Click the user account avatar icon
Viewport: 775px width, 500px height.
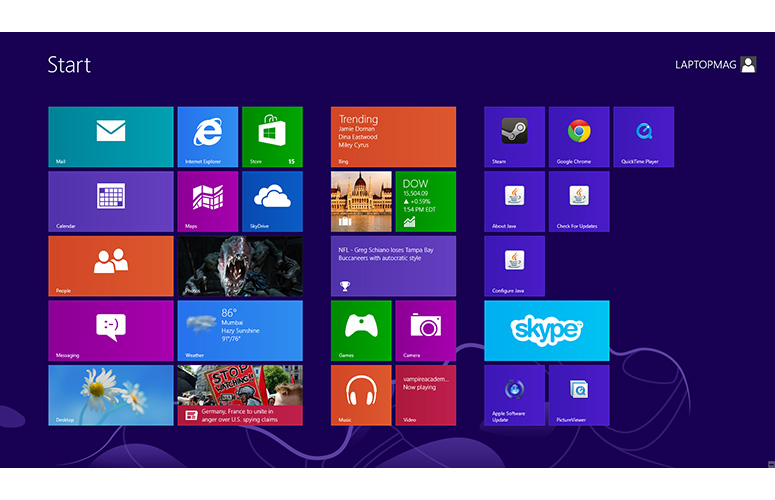point(748,65)
